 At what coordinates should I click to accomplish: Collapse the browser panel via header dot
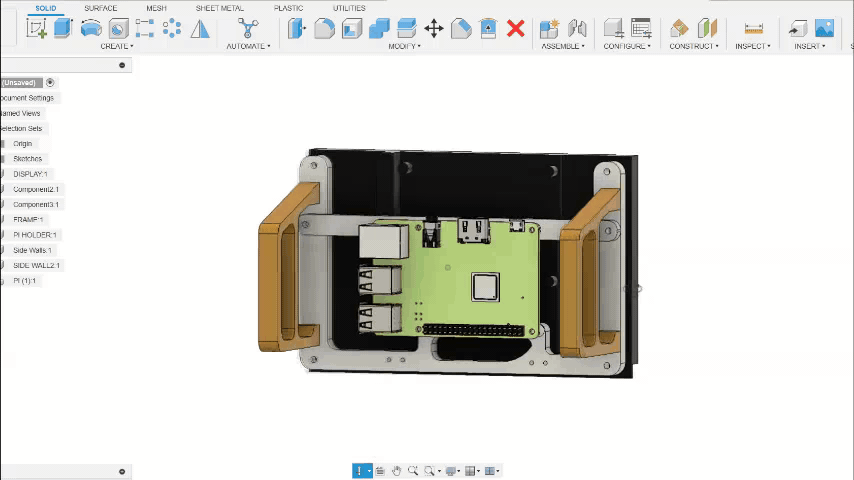[122, 65]
